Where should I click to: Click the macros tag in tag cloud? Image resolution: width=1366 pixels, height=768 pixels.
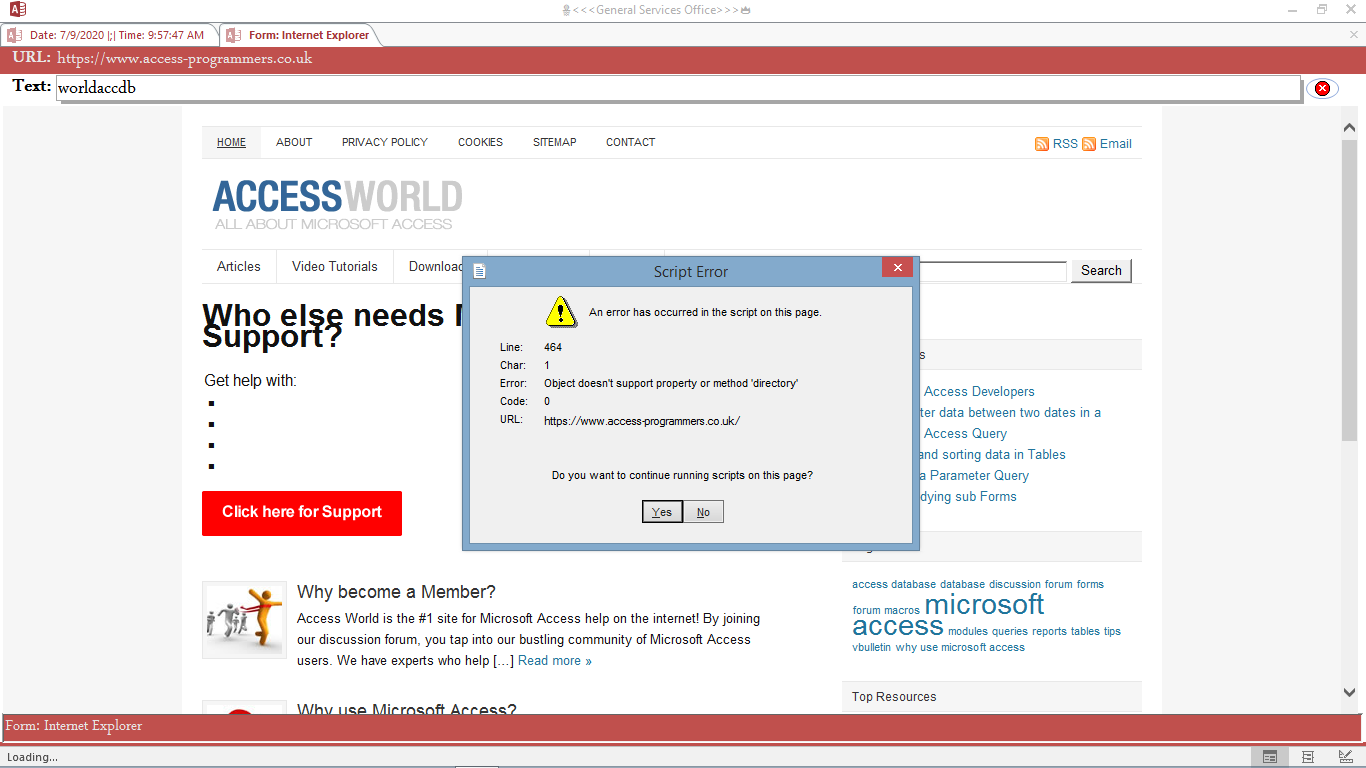point(902,610)
